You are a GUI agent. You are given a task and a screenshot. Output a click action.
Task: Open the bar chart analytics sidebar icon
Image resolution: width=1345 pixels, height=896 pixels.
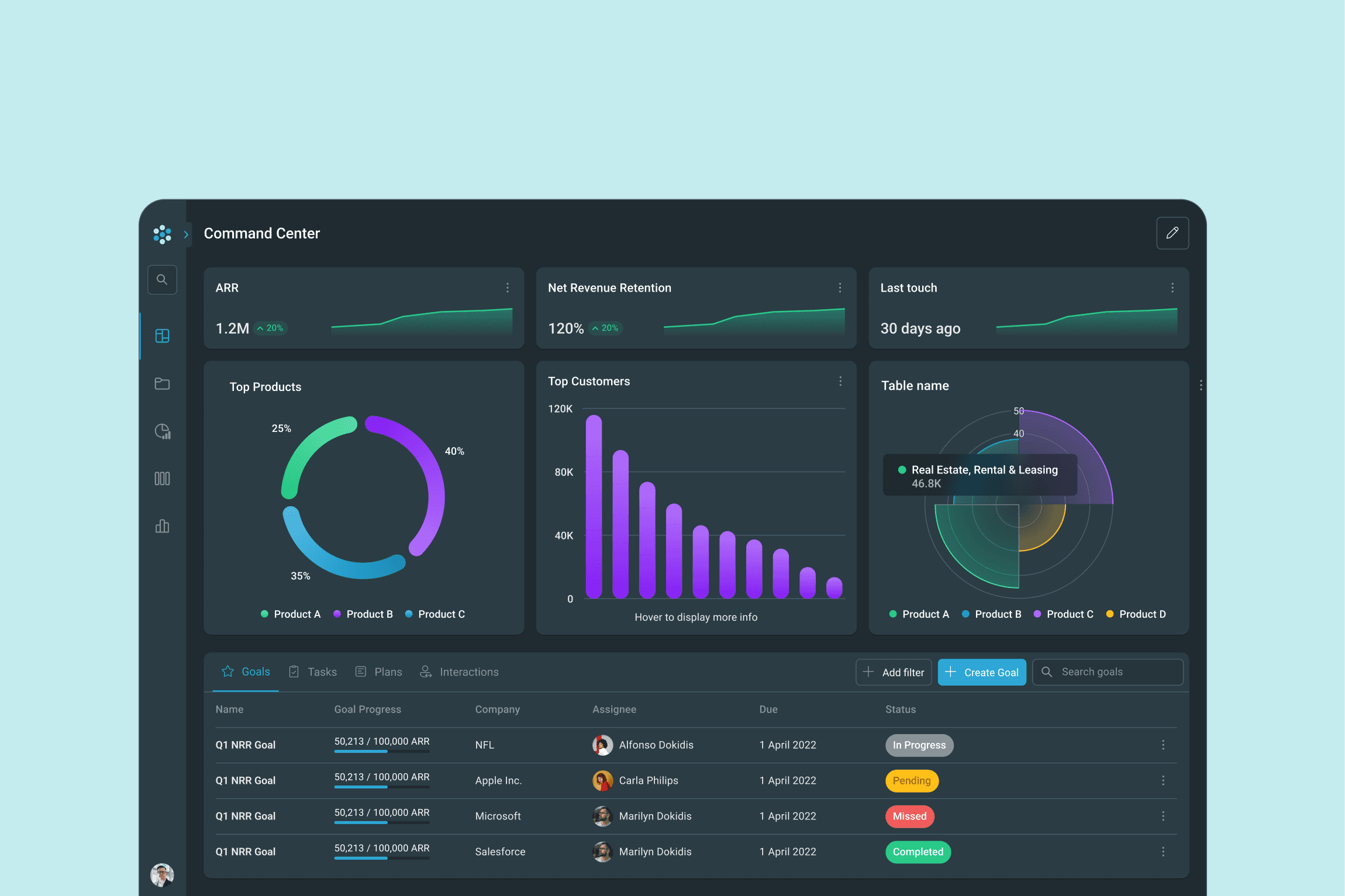pos(162,526)
